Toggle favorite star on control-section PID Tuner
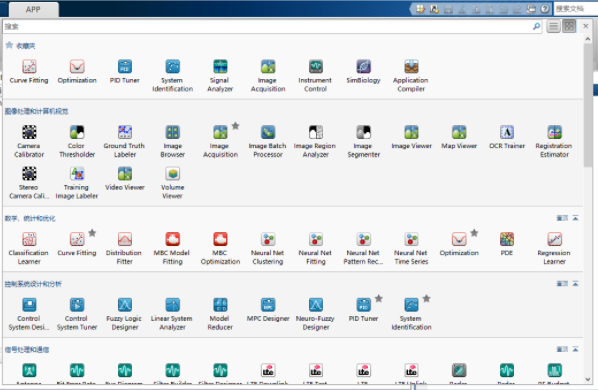 tap(379, 299)
